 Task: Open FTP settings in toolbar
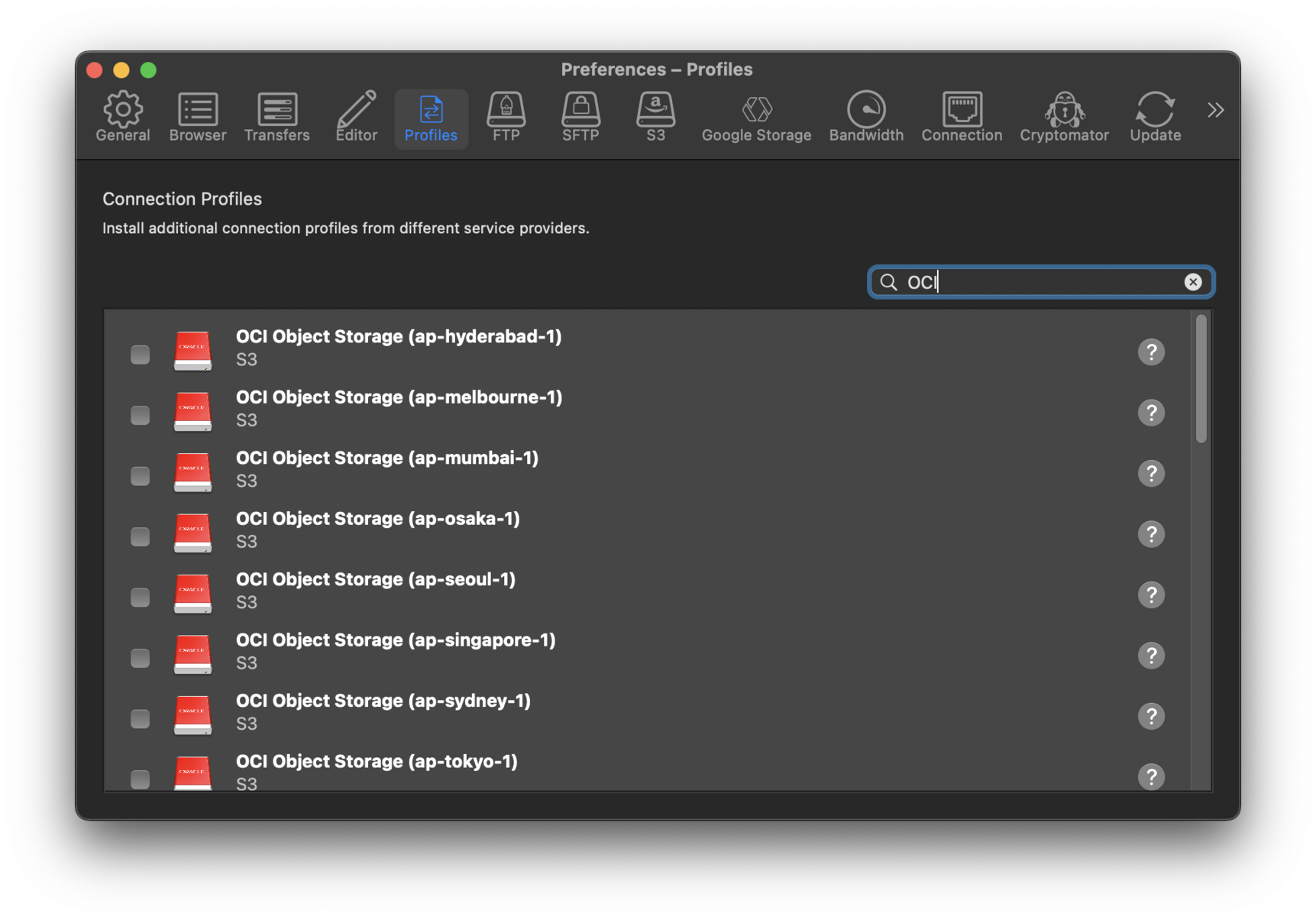click(x=506, y=117)
